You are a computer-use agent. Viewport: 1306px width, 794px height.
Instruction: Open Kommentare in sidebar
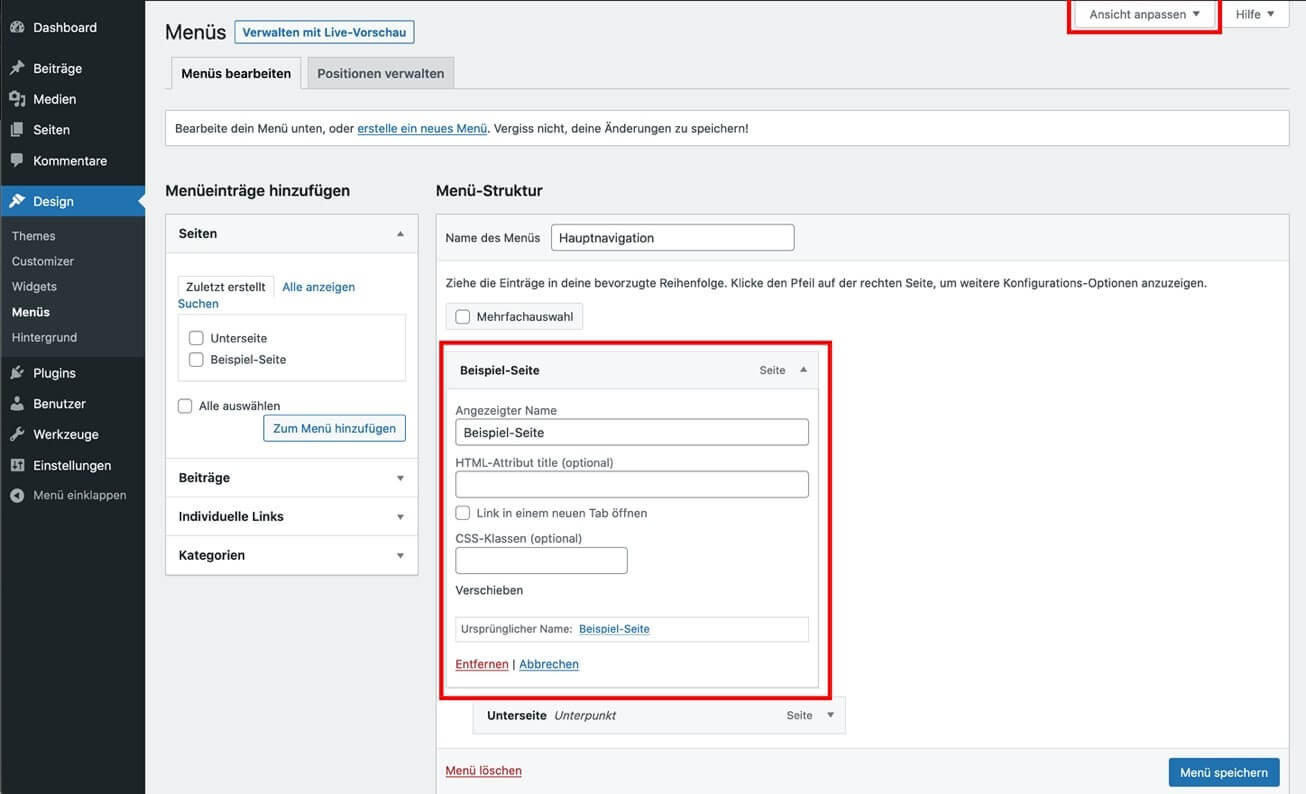tap(72, 160)
